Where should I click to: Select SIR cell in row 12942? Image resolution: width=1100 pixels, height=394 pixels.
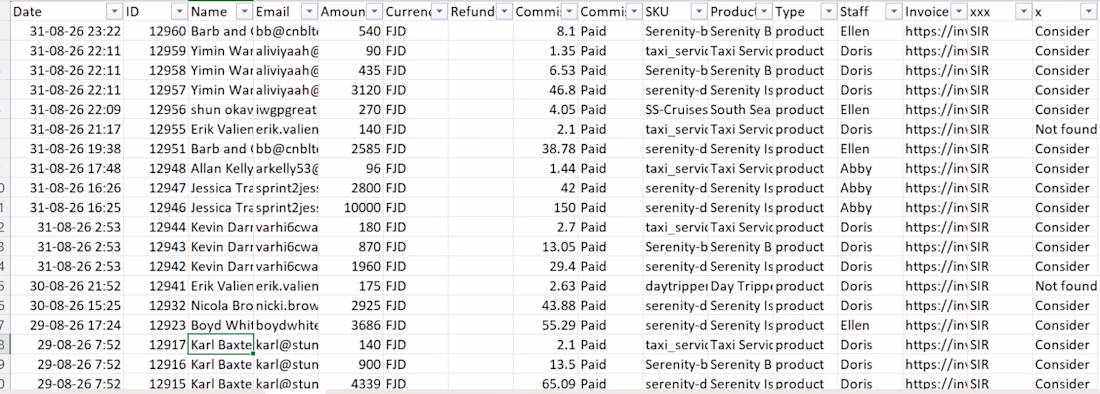click(x=1000, y=266)
